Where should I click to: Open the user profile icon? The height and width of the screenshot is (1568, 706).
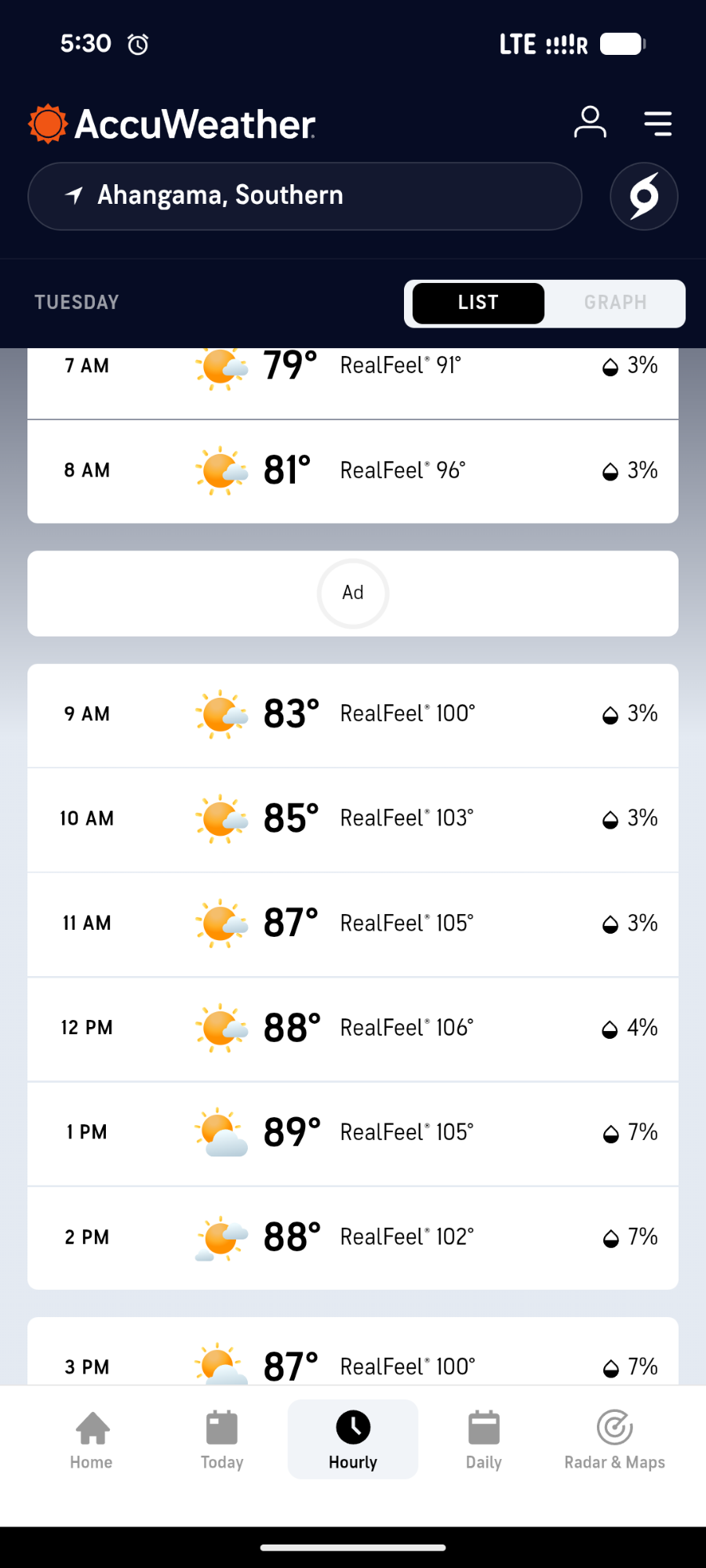pyautogui.click(x=590, y=122)
